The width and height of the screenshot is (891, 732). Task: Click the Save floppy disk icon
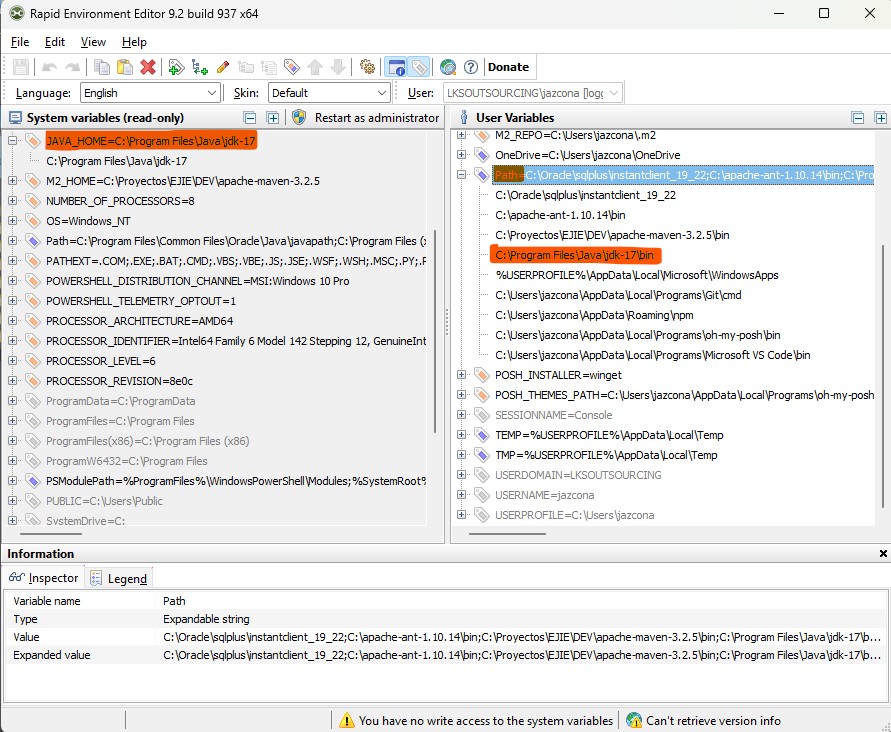pos(21,67)
